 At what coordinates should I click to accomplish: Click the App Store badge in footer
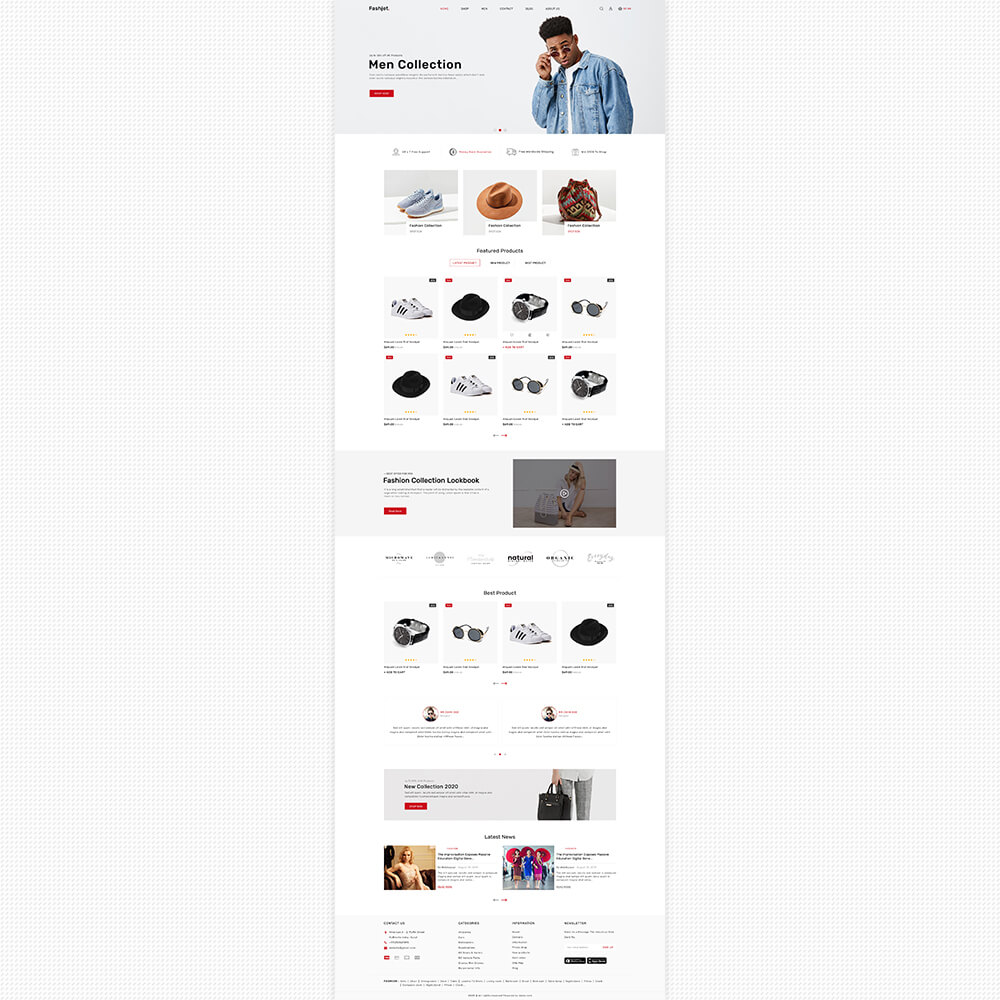point(597,960)
